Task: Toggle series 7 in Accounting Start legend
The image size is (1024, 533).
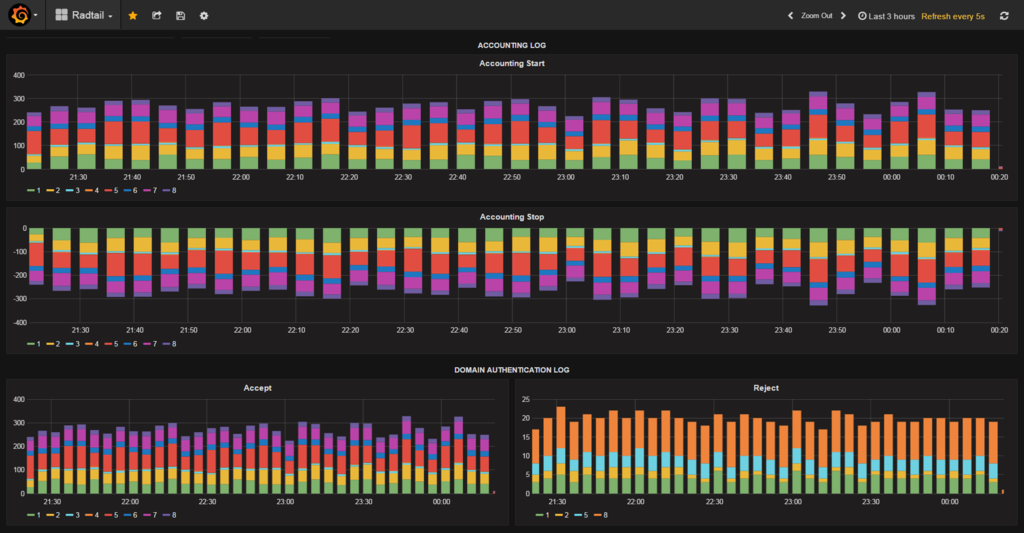Action: [x=150, y=191]
